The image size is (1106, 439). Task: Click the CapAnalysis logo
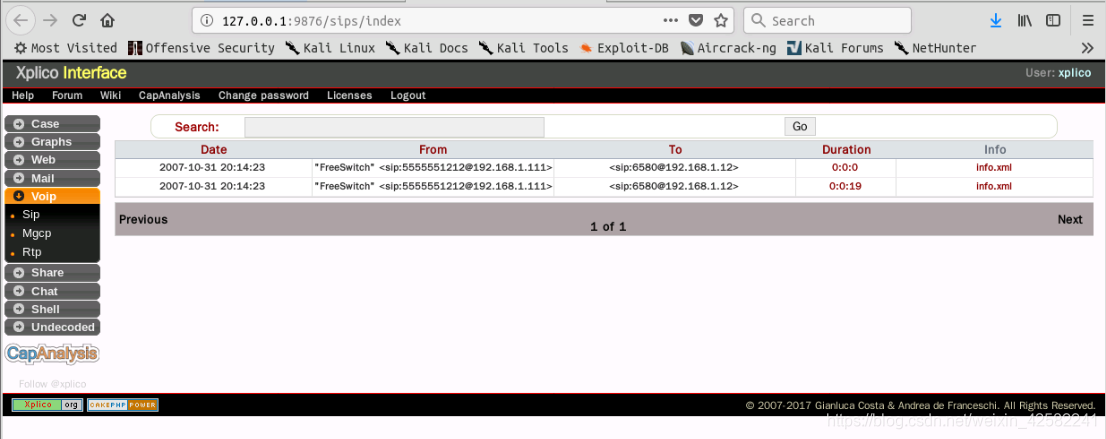[52, 354]
